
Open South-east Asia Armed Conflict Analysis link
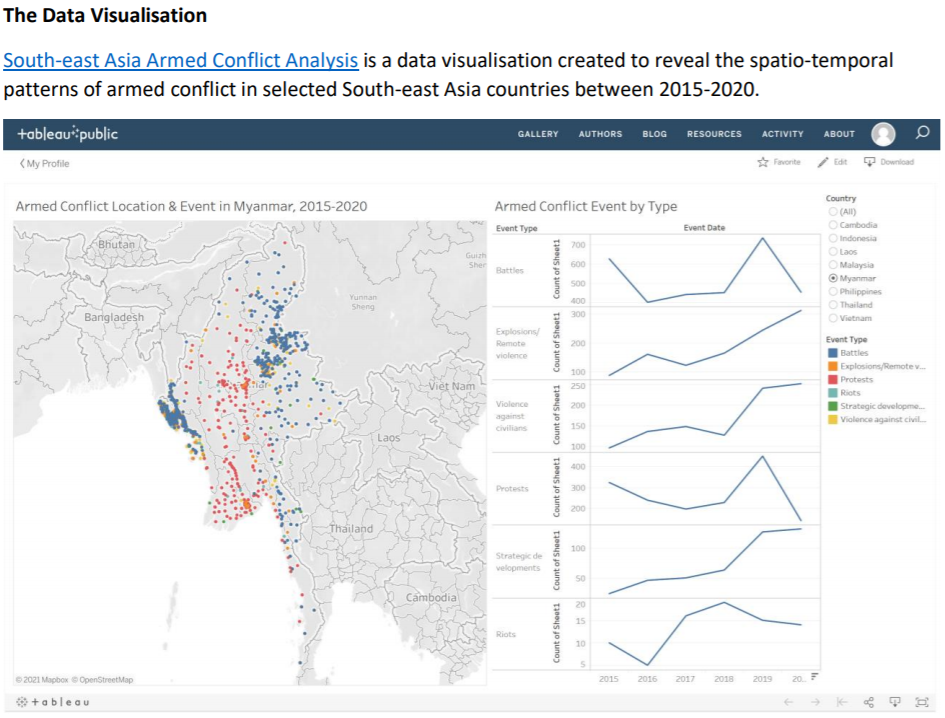[181, 60]
